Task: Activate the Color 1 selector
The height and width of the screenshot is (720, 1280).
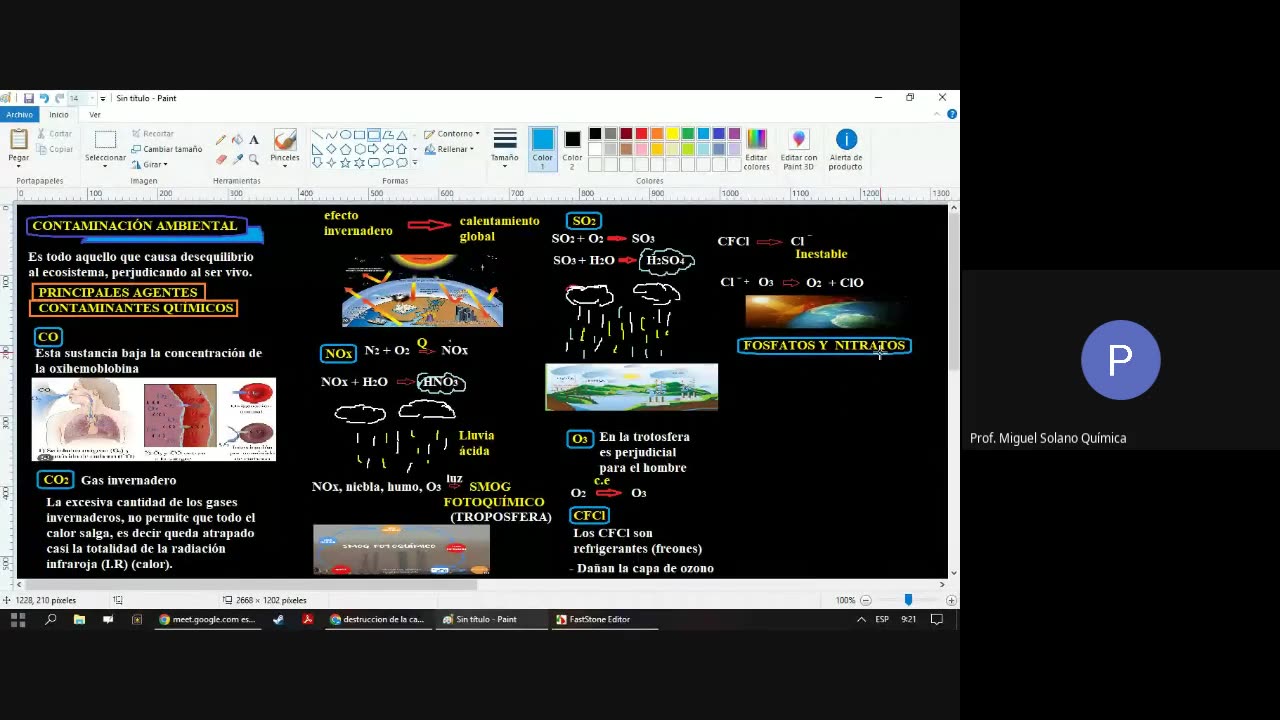Action: click(x=542, y=148)
